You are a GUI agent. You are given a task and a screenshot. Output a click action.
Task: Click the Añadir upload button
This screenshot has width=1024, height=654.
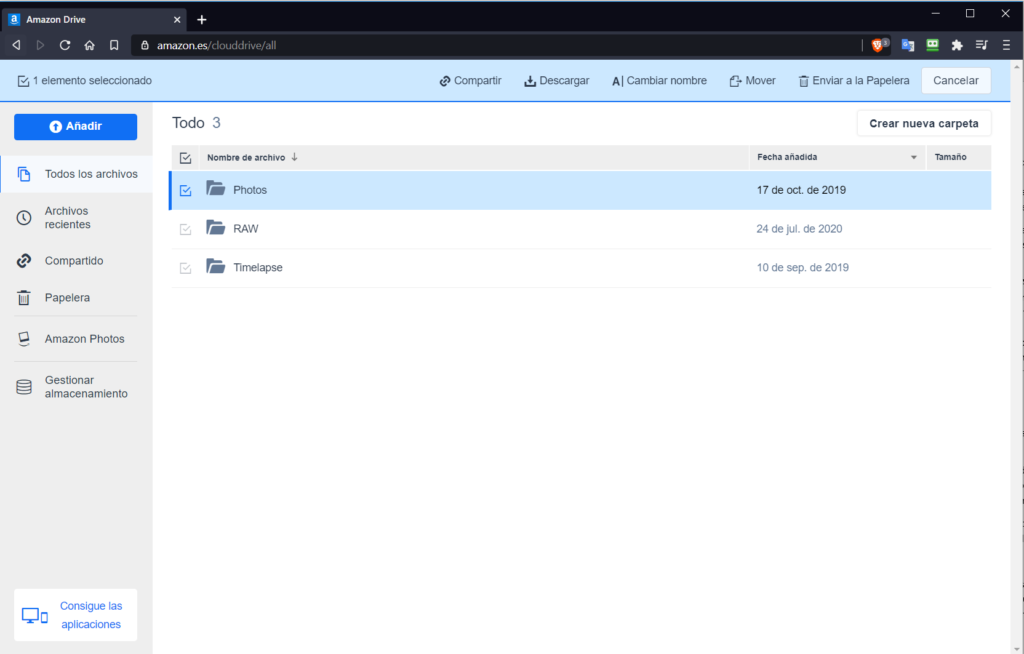pos(76,127)
